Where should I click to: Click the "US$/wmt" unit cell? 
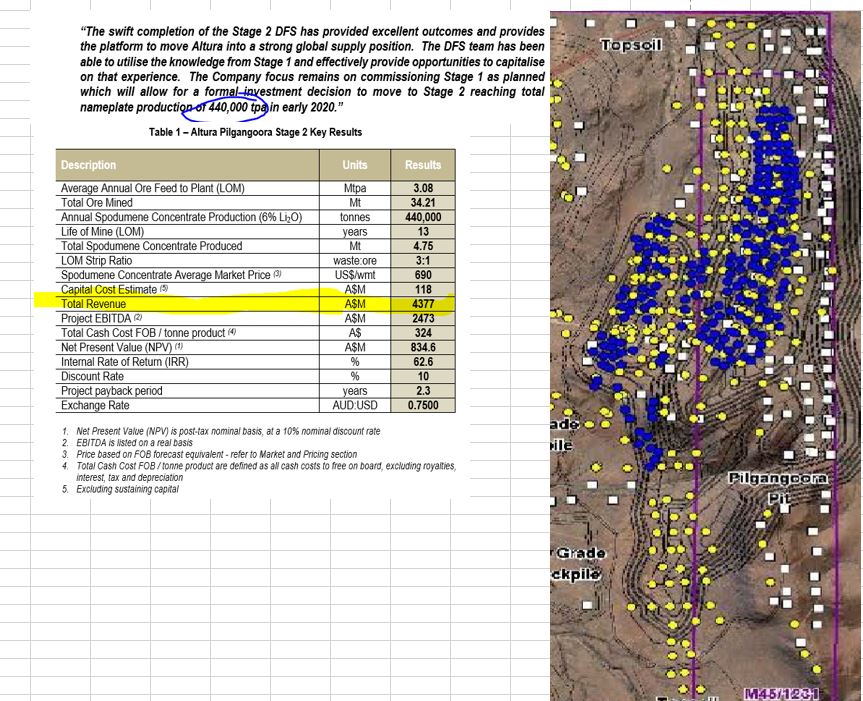click(355, 275)
